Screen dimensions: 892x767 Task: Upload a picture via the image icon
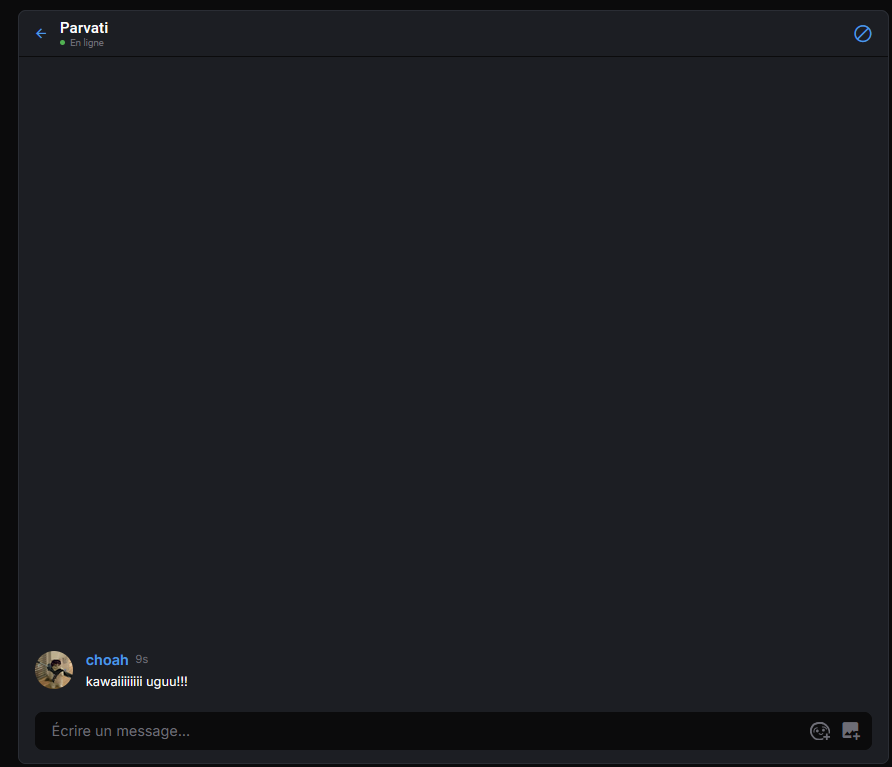point(851,731)
